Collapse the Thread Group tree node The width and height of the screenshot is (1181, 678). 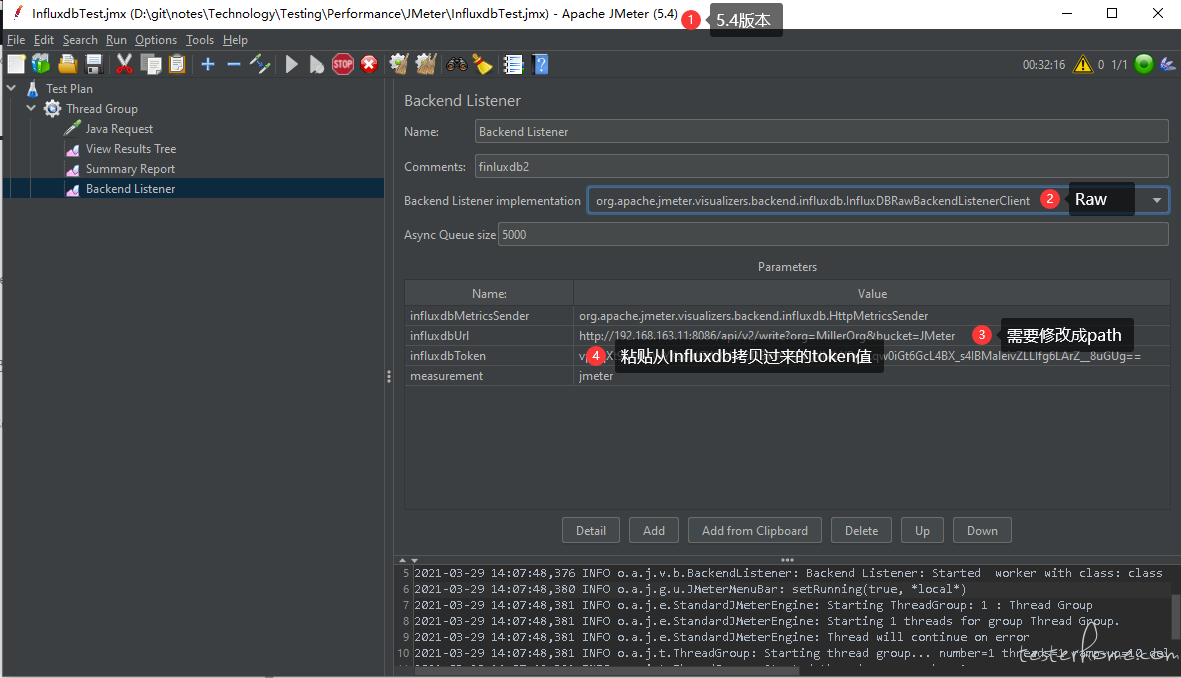(x=31, y=108)
